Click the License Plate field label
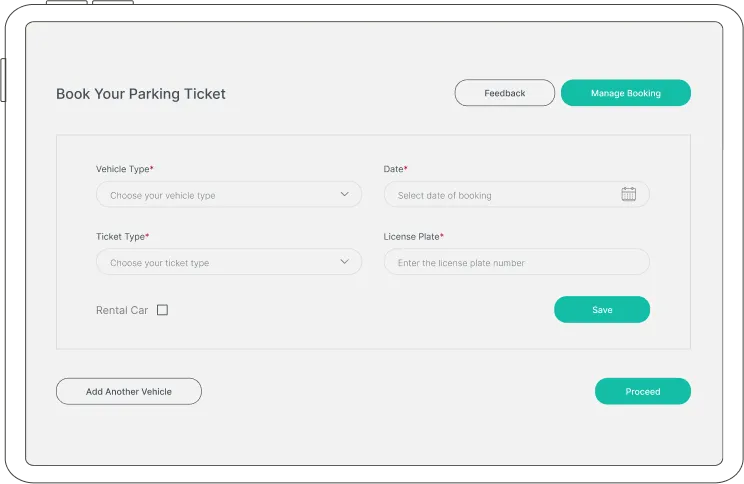The width and height of the screenshot is (744, 484). tap(411, 237)
